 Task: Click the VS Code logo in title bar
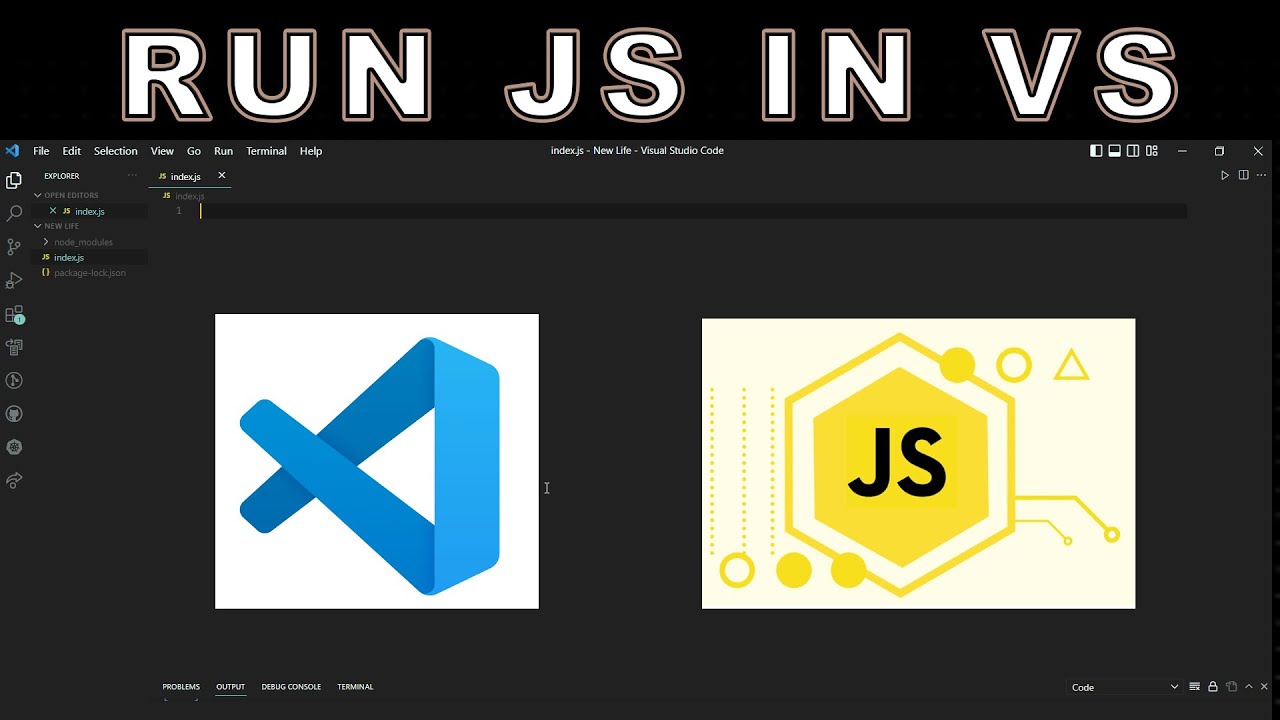[12, 151]
